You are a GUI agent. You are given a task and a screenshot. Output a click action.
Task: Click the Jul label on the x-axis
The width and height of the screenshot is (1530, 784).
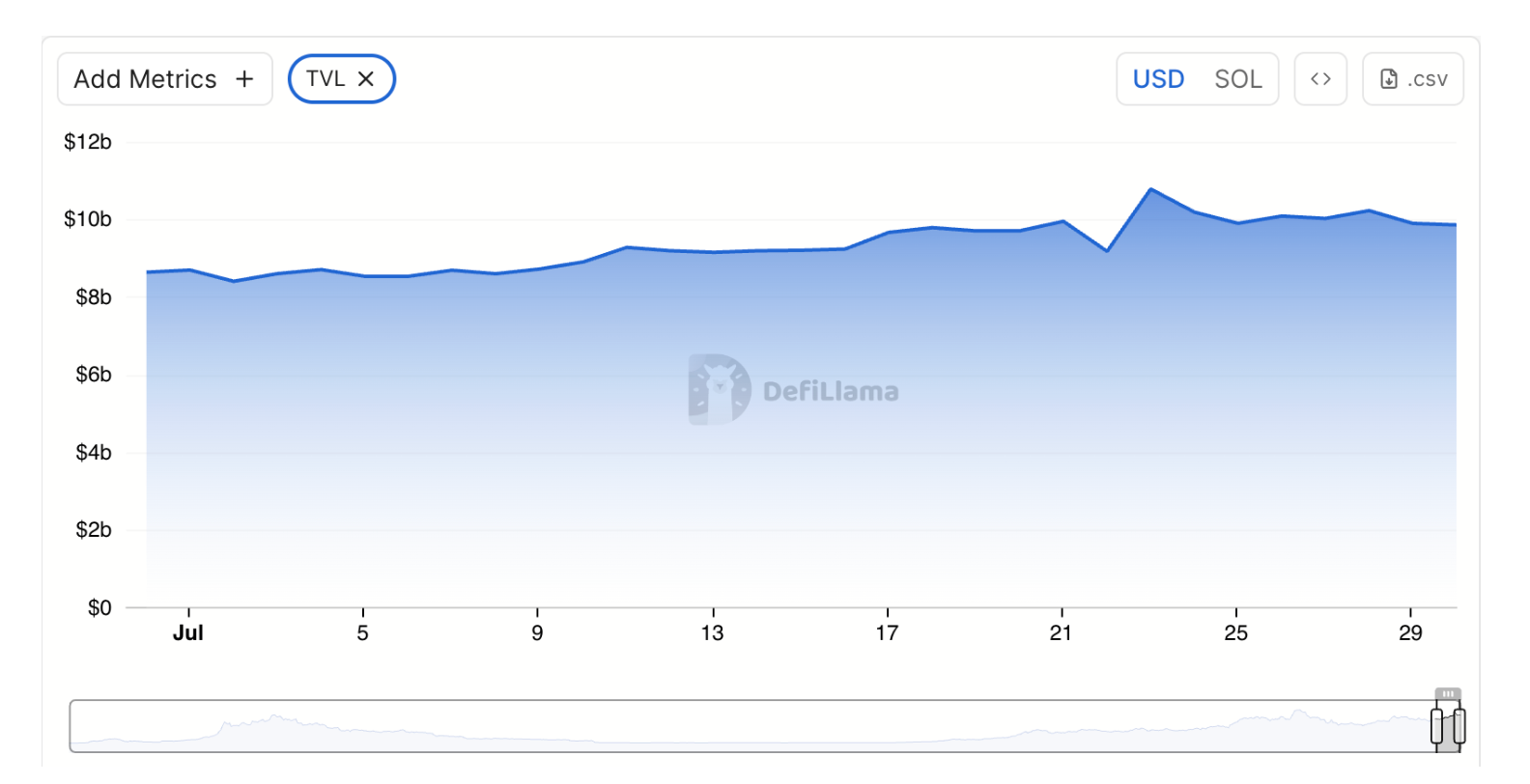[187, 633]
